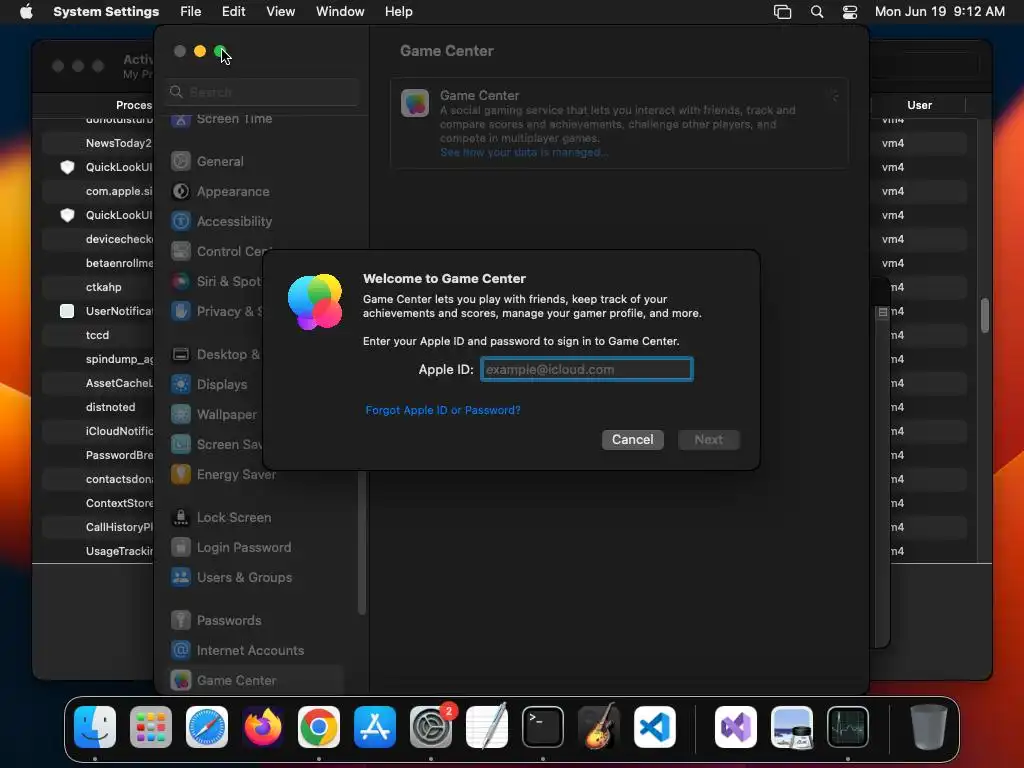Open the Help menu
The width and height of the screenshot is (1024, 768).
coord(398,12)
